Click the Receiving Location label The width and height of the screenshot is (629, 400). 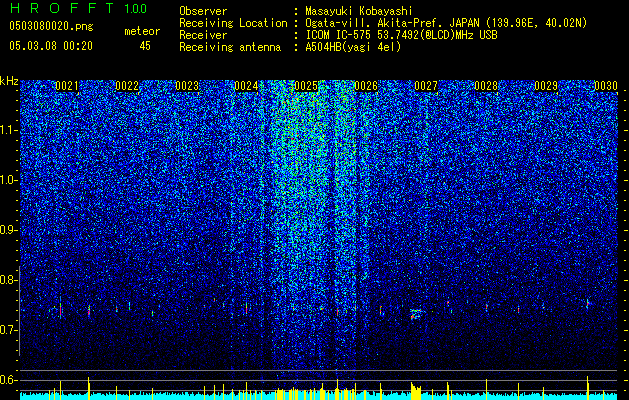(233, 23)
